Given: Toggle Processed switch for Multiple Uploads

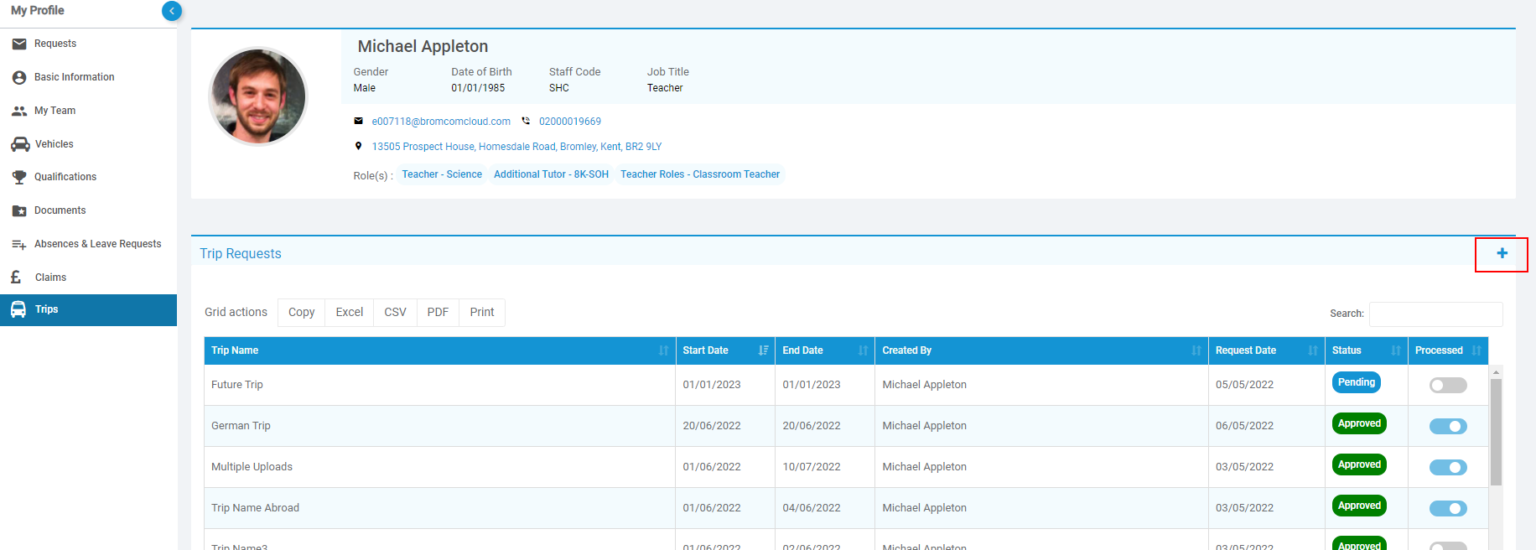Looking at the screenshot, I should [1447, 467].
